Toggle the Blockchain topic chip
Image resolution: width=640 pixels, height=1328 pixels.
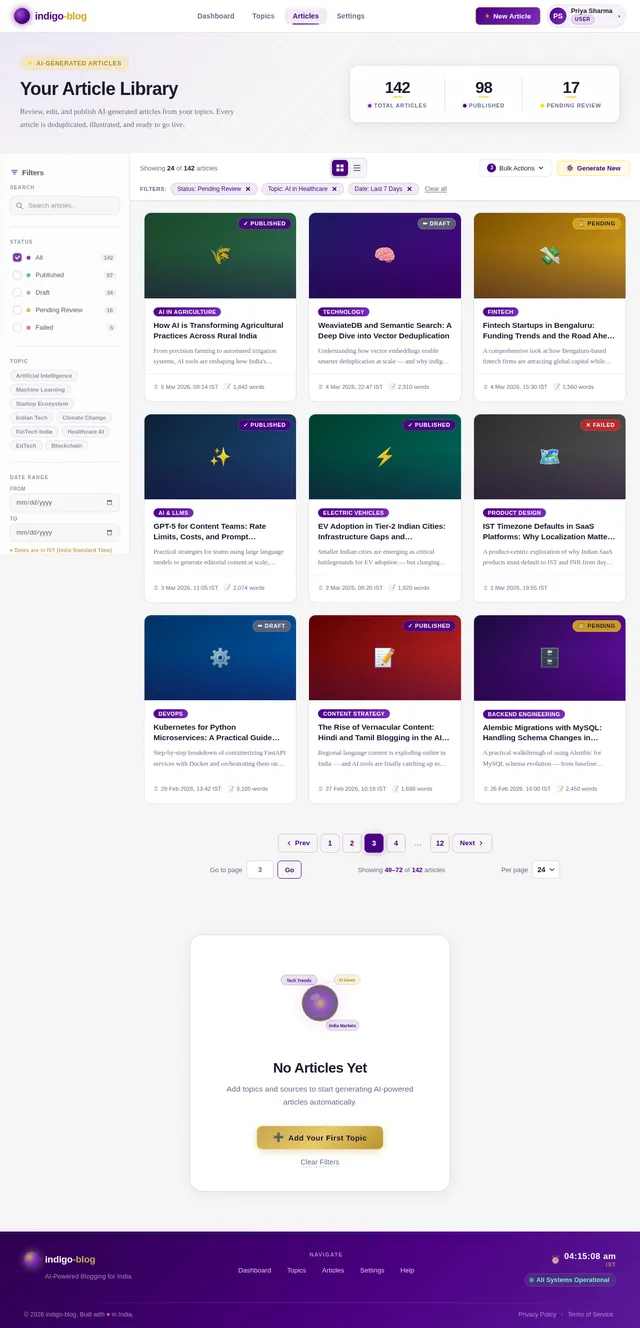(67, 446)
